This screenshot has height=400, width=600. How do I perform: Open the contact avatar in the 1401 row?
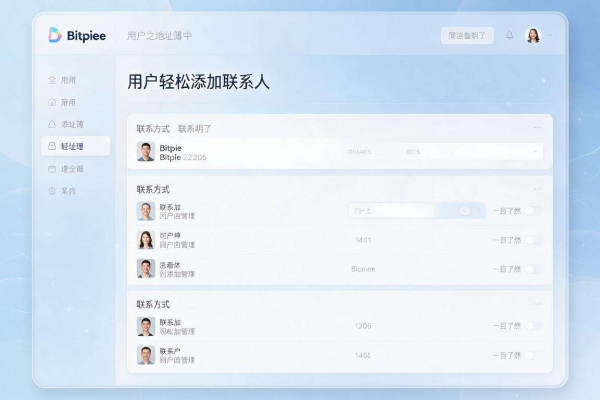[x=146, y=240]
